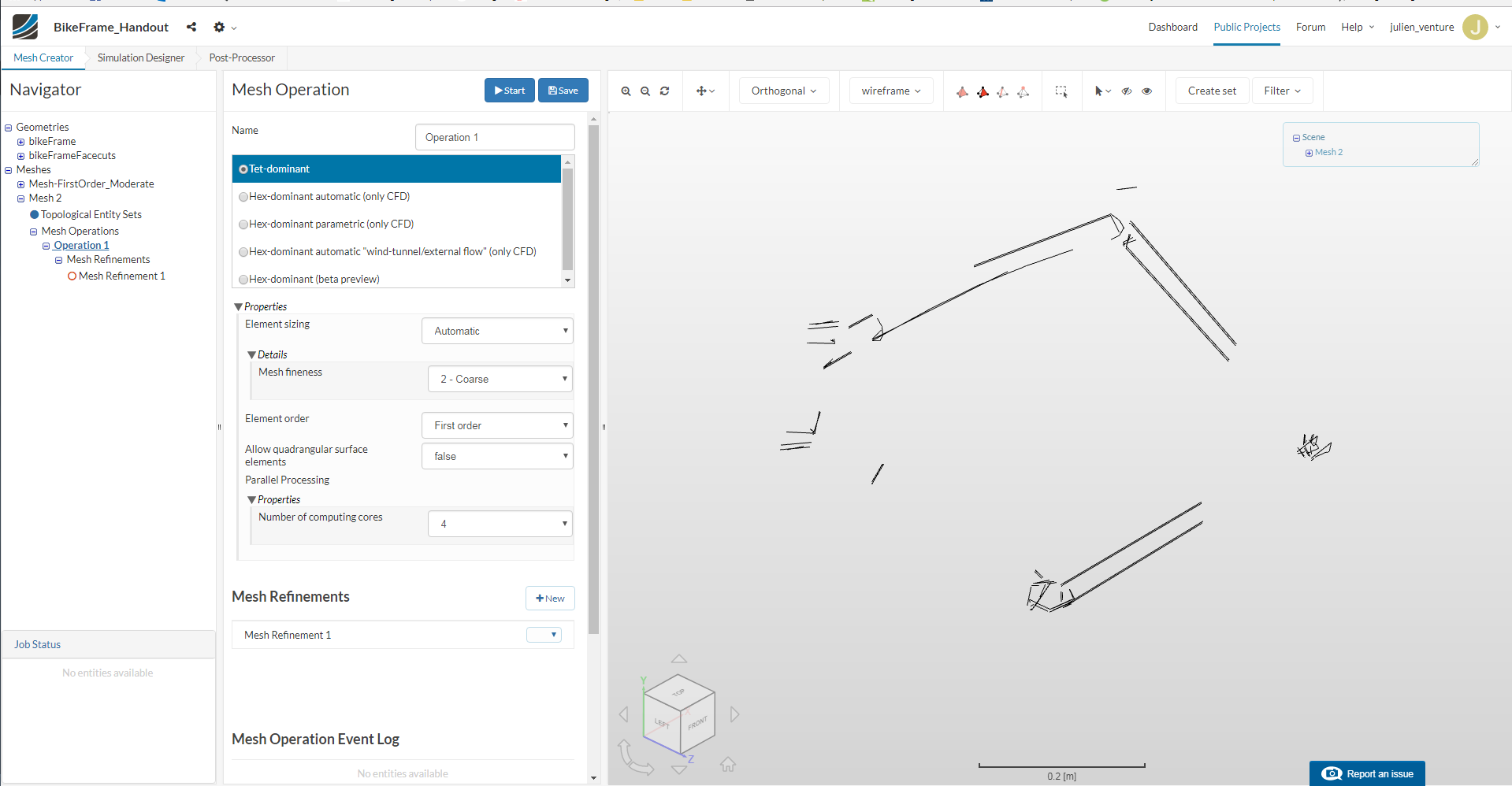Image resolution: width=1512 pixels, height=786 pixels.
Task: Add a New mesh refinement
Action: click(x=550, y=599)
